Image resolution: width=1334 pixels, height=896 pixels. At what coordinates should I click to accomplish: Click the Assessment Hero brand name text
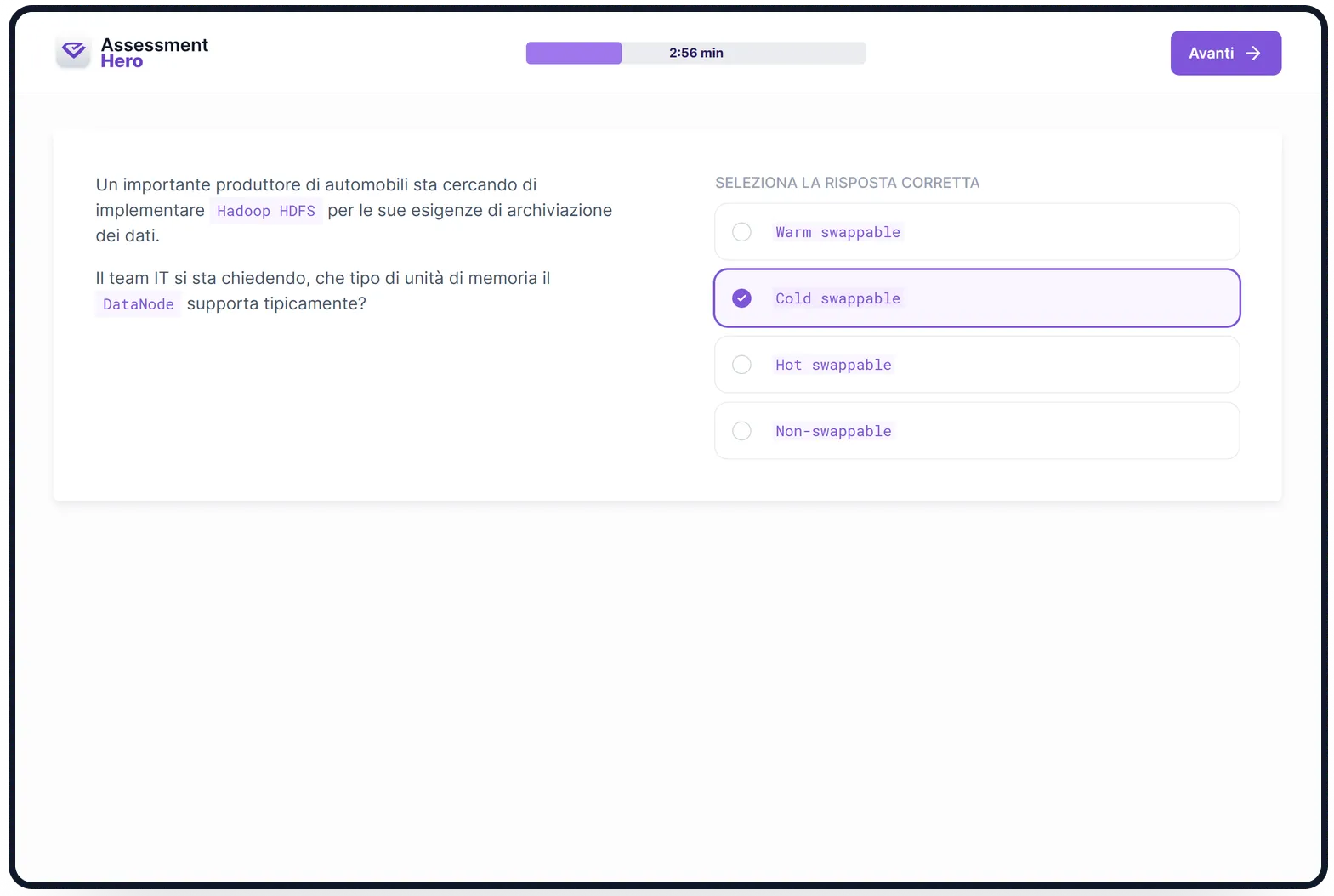pos(155,53)
